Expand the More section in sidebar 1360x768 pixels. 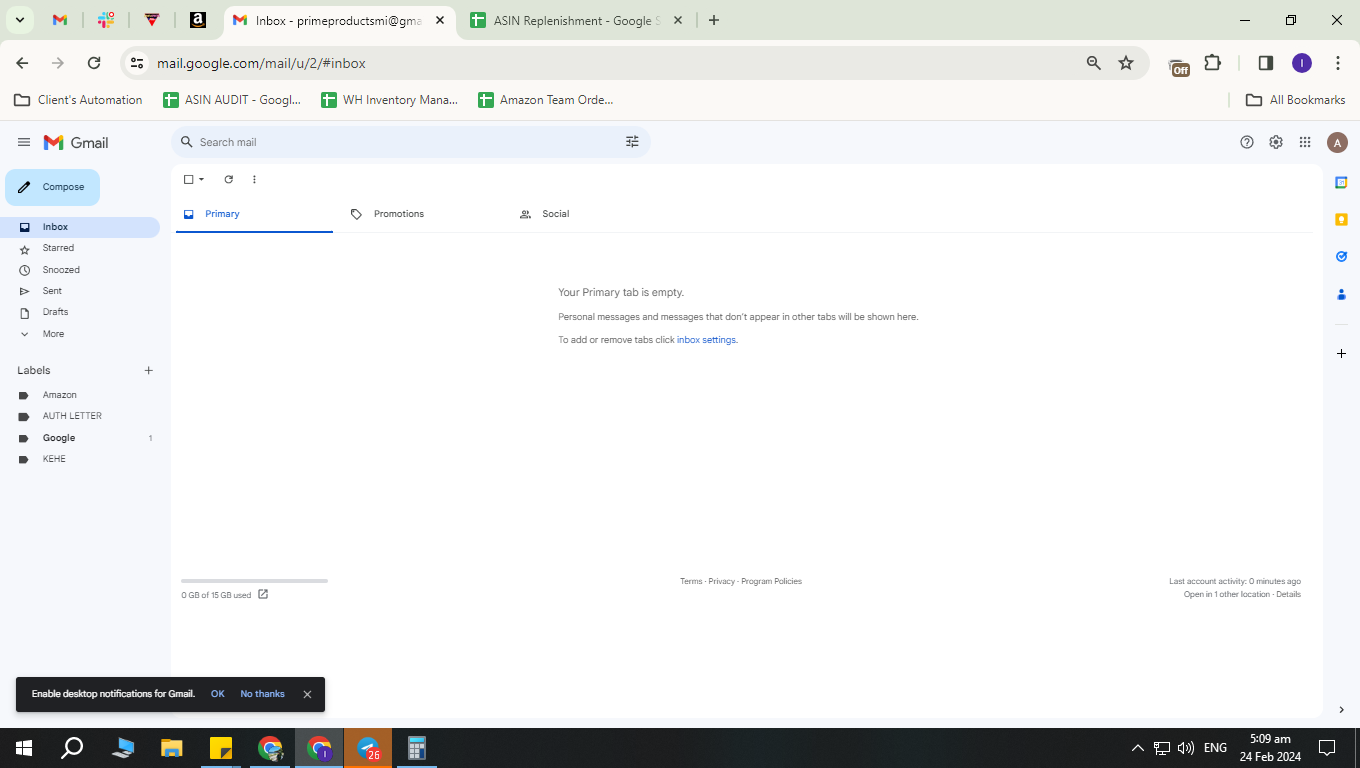point(80,334)
